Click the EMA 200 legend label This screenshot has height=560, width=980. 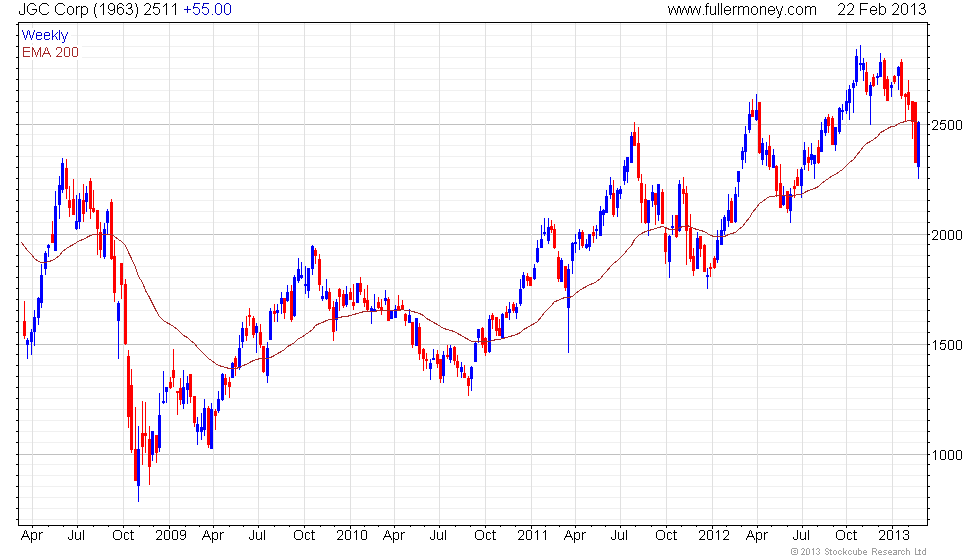coord(50,52)
